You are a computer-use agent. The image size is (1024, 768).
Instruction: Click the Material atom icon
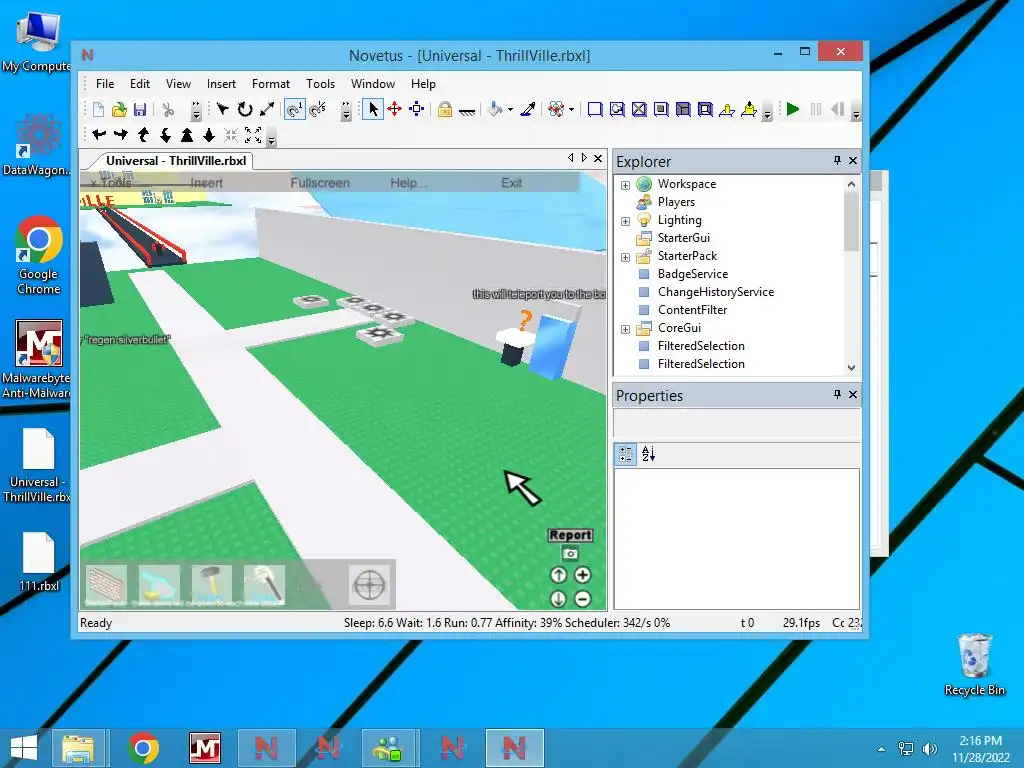556,109
